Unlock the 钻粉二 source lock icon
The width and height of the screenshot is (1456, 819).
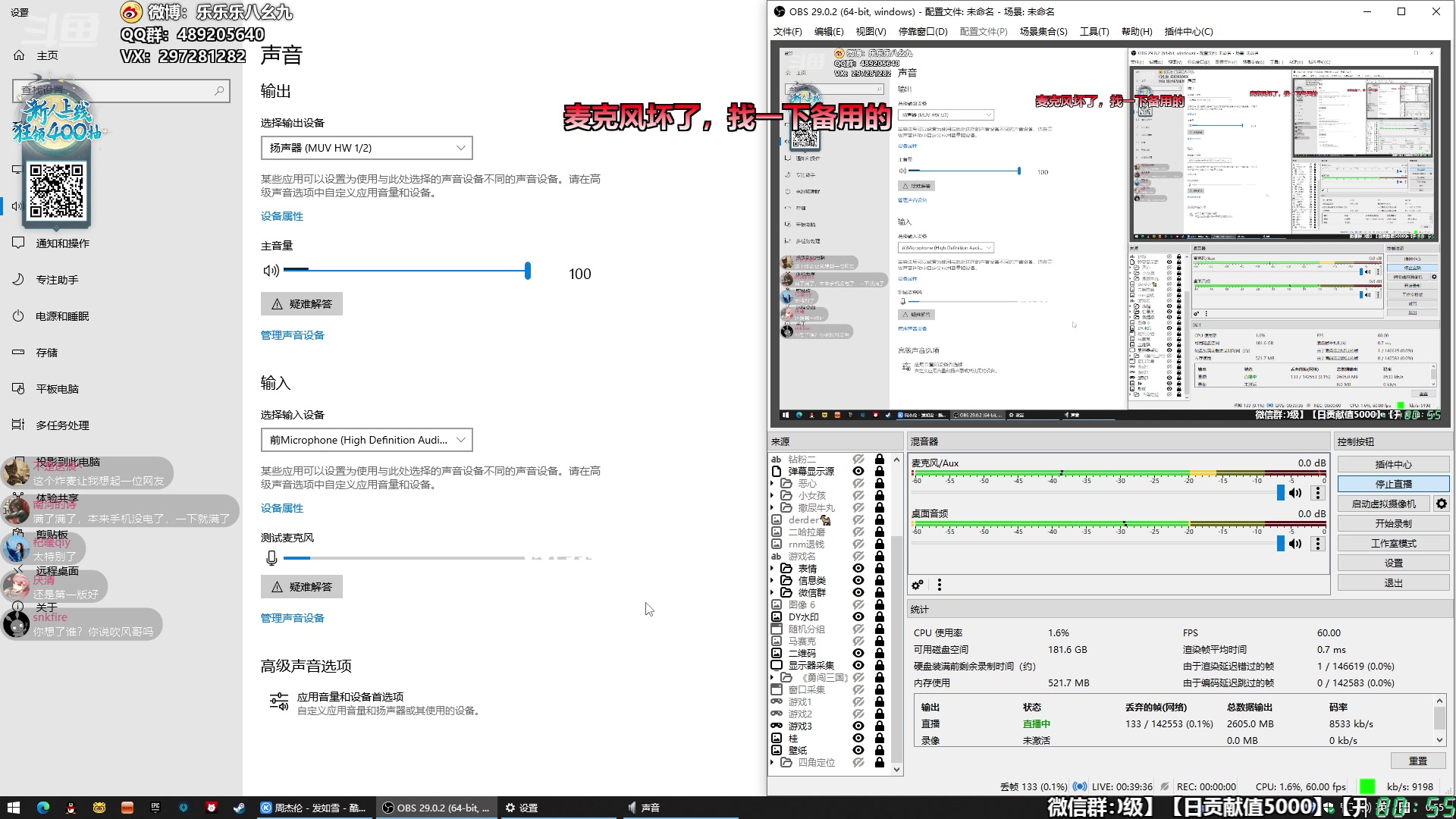[x=880, y=459]
